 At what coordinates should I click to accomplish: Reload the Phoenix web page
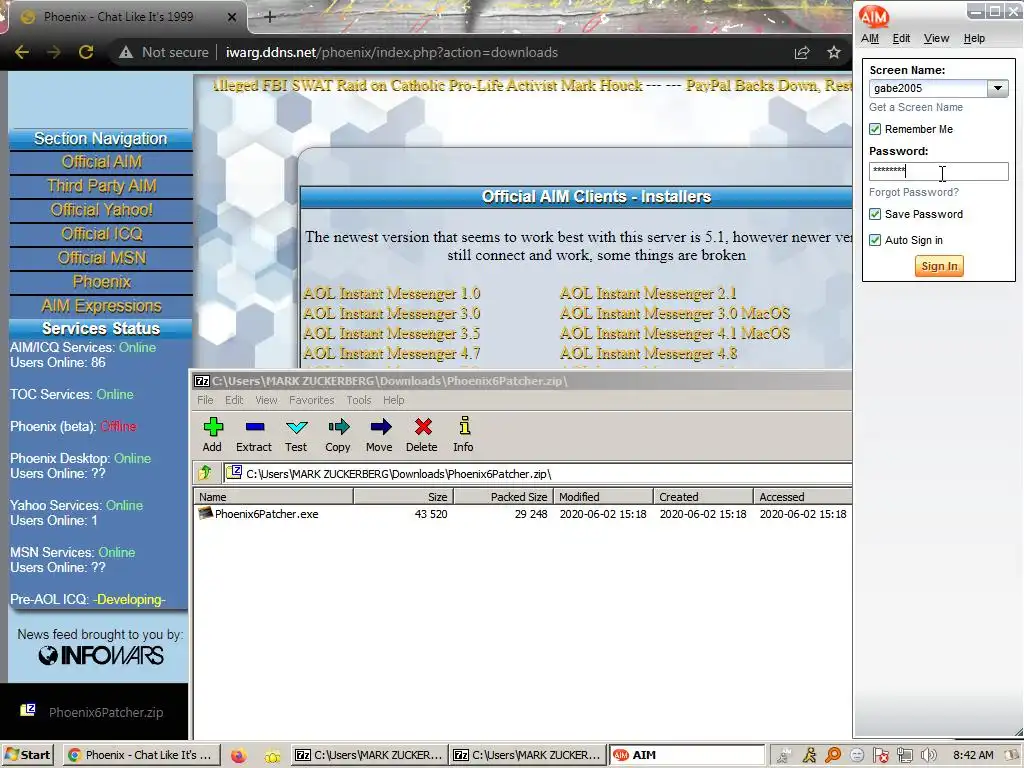[86, 52]
